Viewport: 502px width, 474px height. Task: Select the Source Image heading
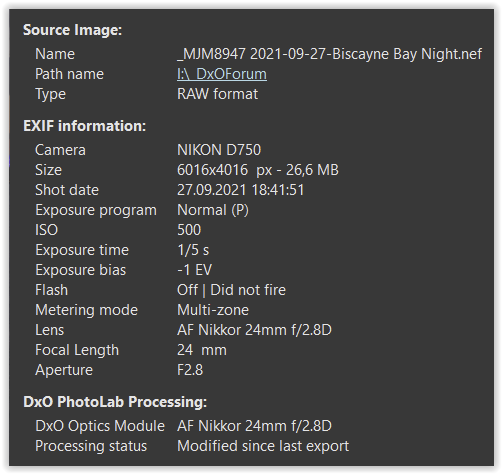click(x=72, y=30)
